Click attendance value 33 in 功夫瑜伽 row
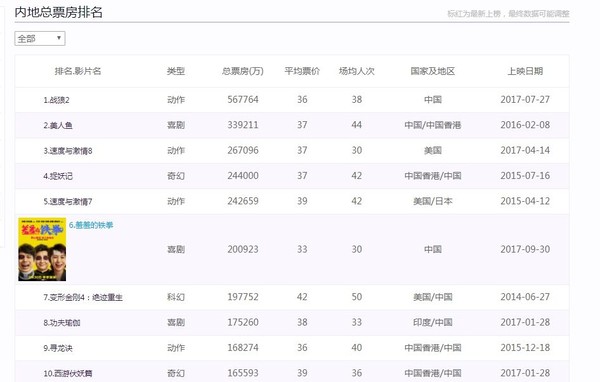This screenshot has height=382, width=600. pos(357,322)
